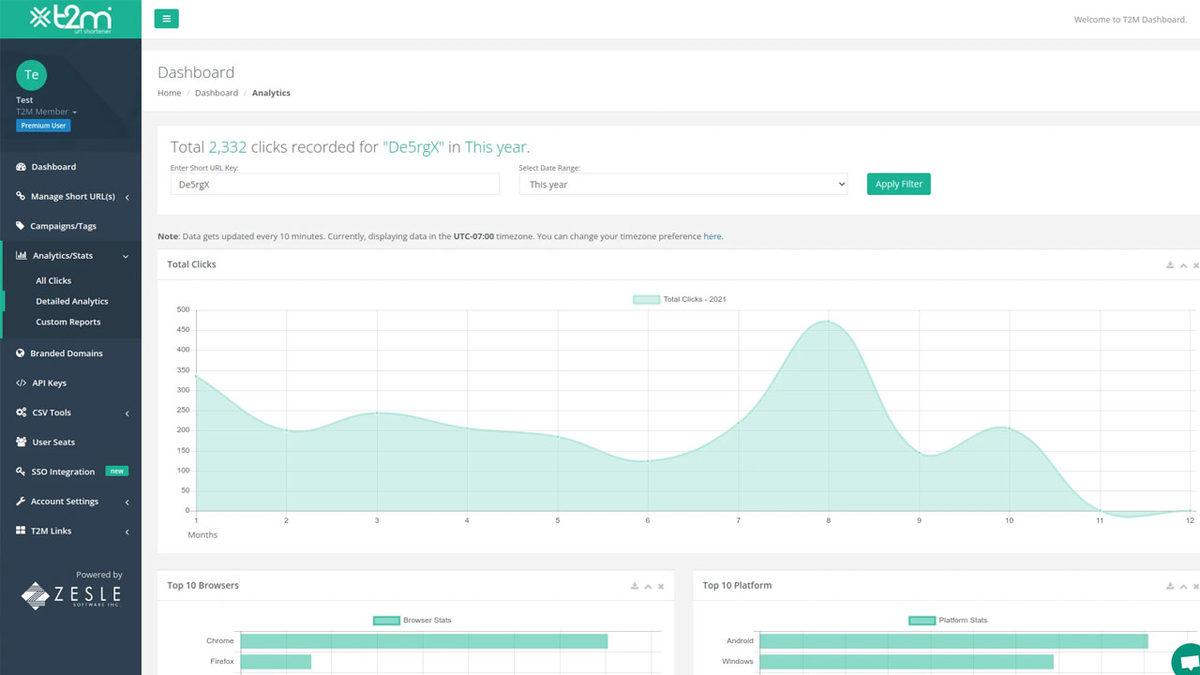The width and height of the screenshot is (1200, 675).
Task: Collapse the Total Clicks panel with chevron icon
Action: click(x=1183, y=265)
